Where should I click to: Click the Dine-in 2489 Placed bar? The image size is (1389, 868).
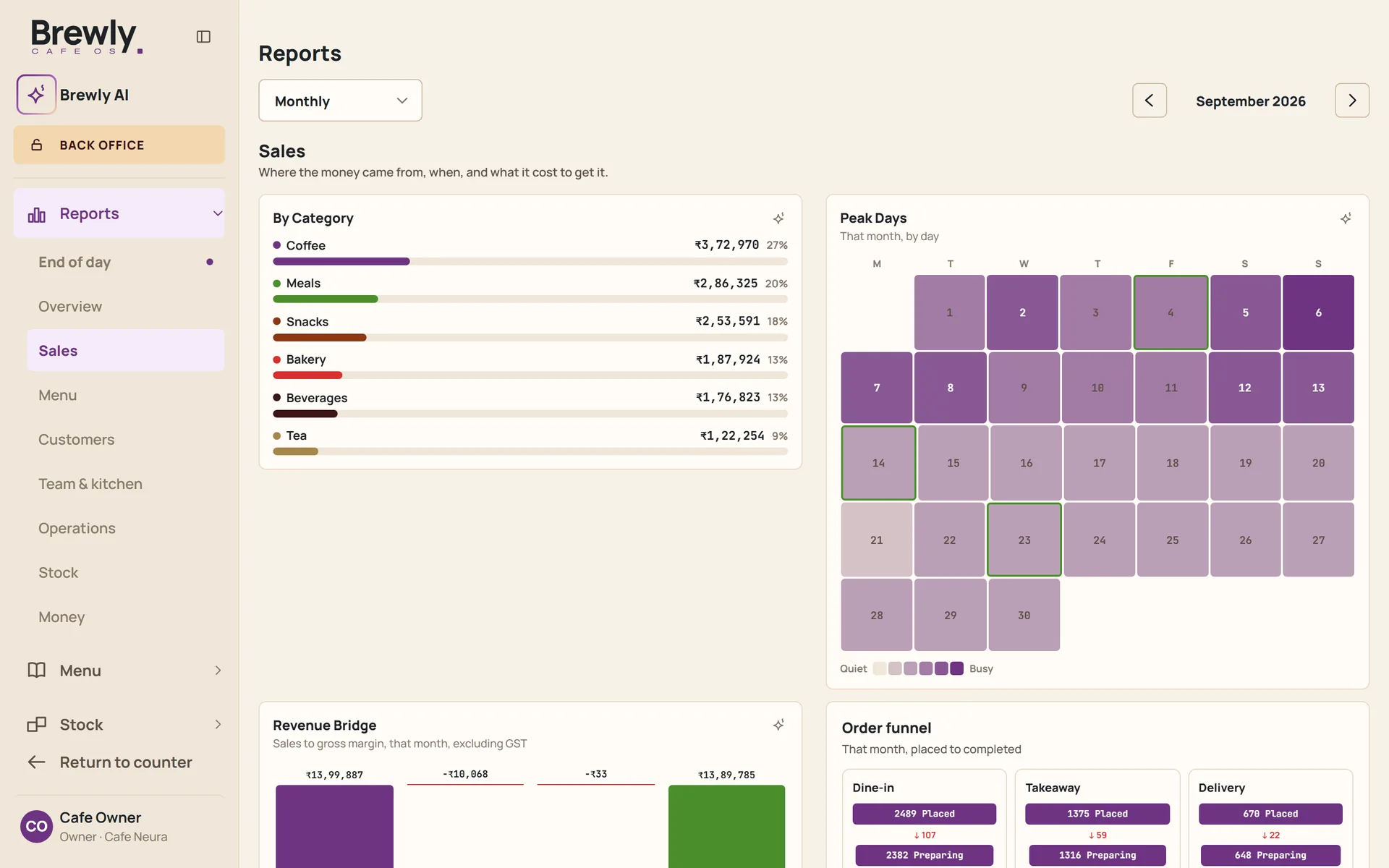[x=924, y=814]
